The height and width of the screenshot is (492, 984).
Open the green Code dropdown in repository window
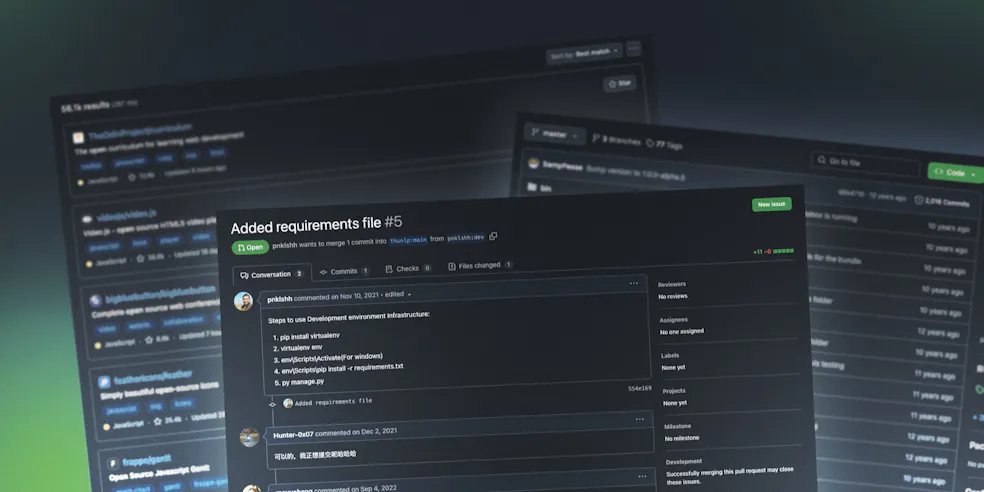tap(955, 173)
